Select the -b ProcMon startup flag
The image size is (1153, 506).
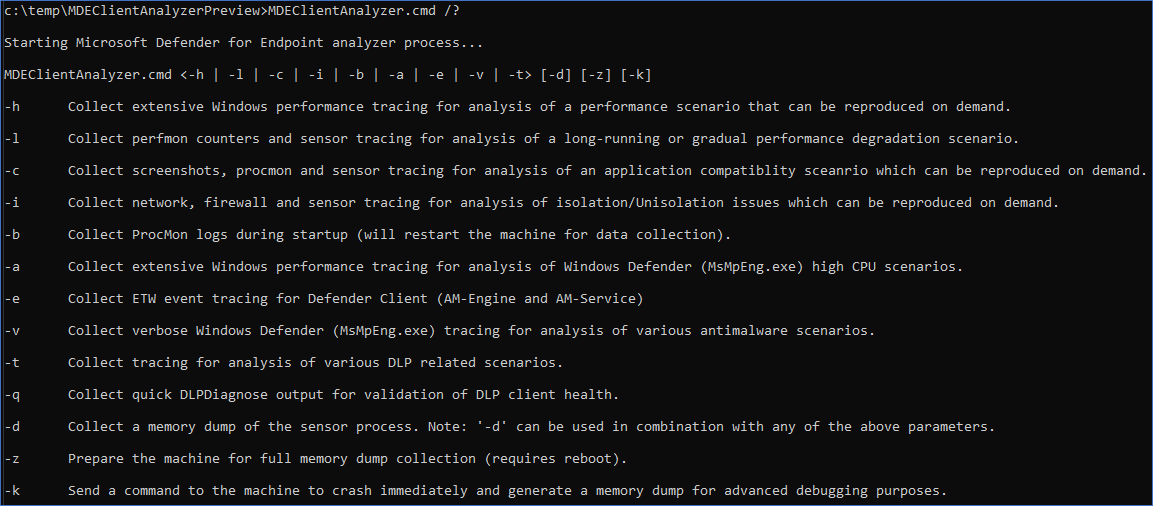click(12, 235)
